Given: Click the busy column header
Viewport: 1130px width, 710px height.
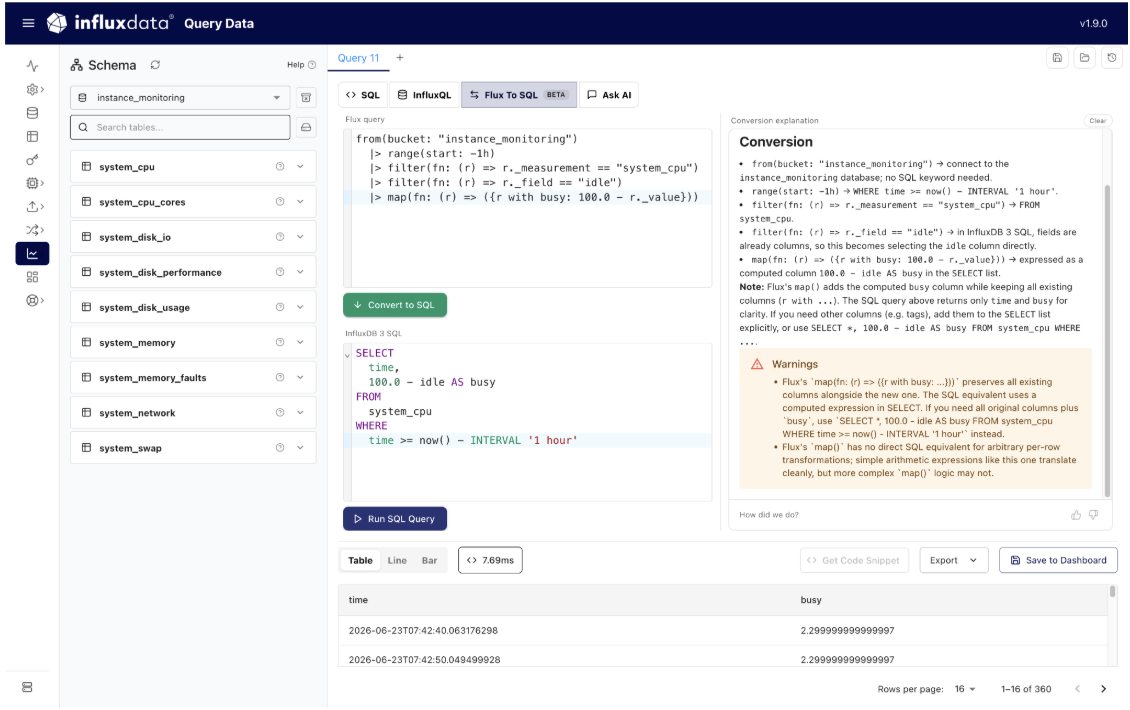Looking at the screenshot, I should [811, 600].
